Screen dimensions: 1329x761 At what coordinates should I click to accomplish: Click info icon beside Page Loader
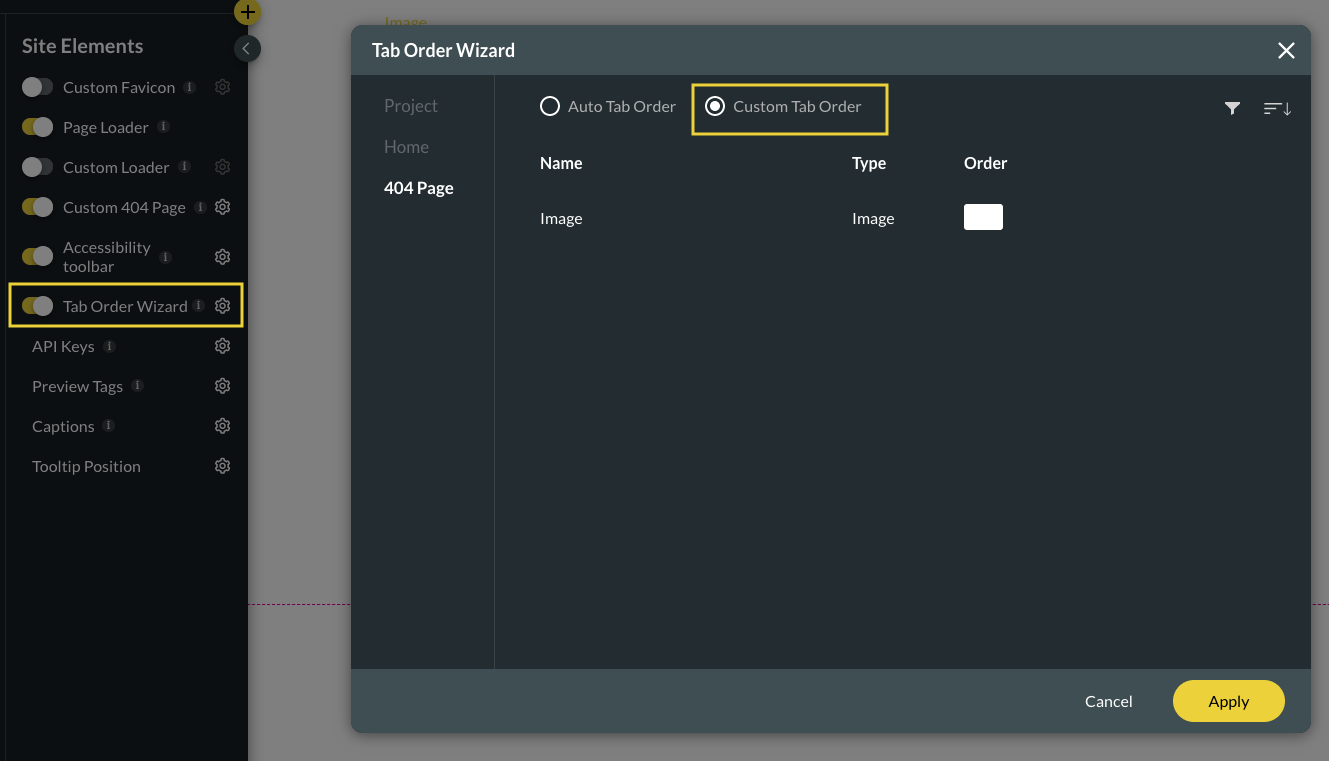[163, 127]
